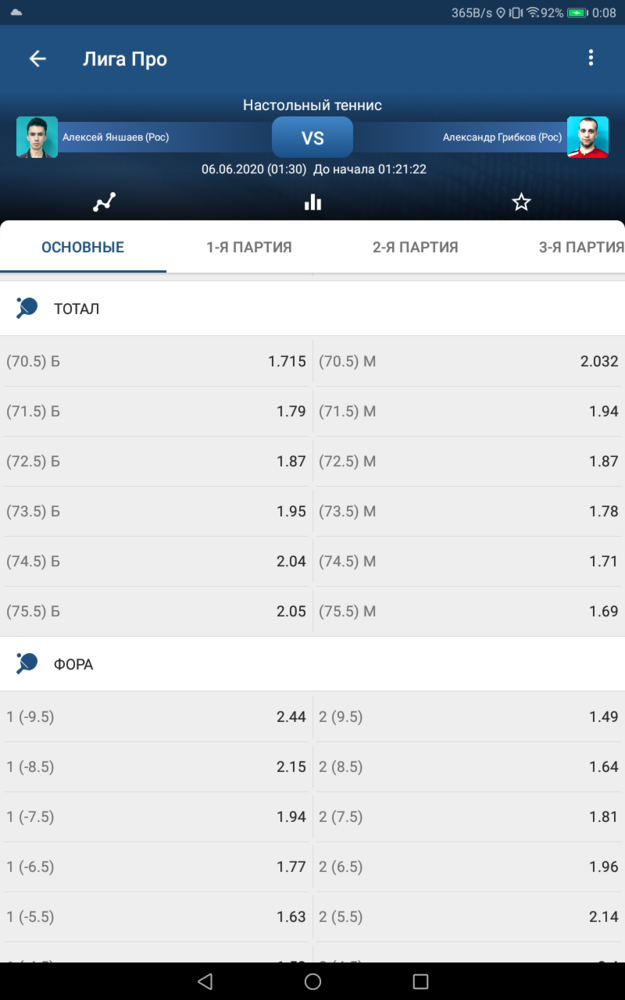Select total (70.5) Б odds 1.715
The width and height of the screenshot is (625, 1000).
tap(156, 361)
